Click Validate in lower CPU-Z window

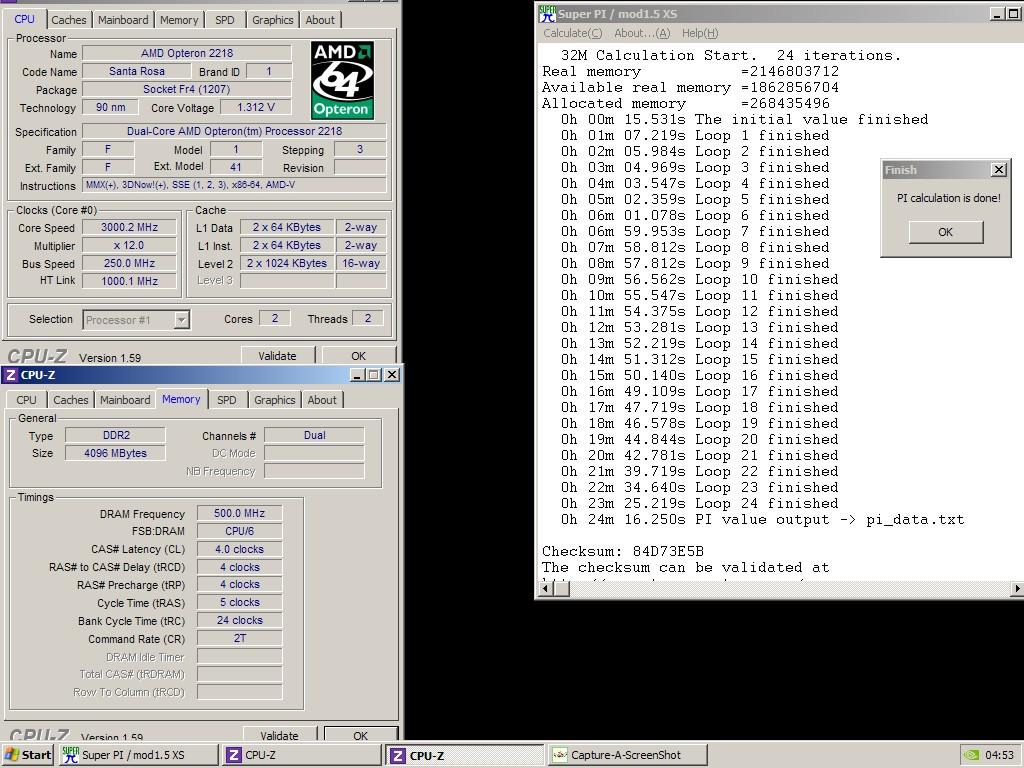point(280,734)
